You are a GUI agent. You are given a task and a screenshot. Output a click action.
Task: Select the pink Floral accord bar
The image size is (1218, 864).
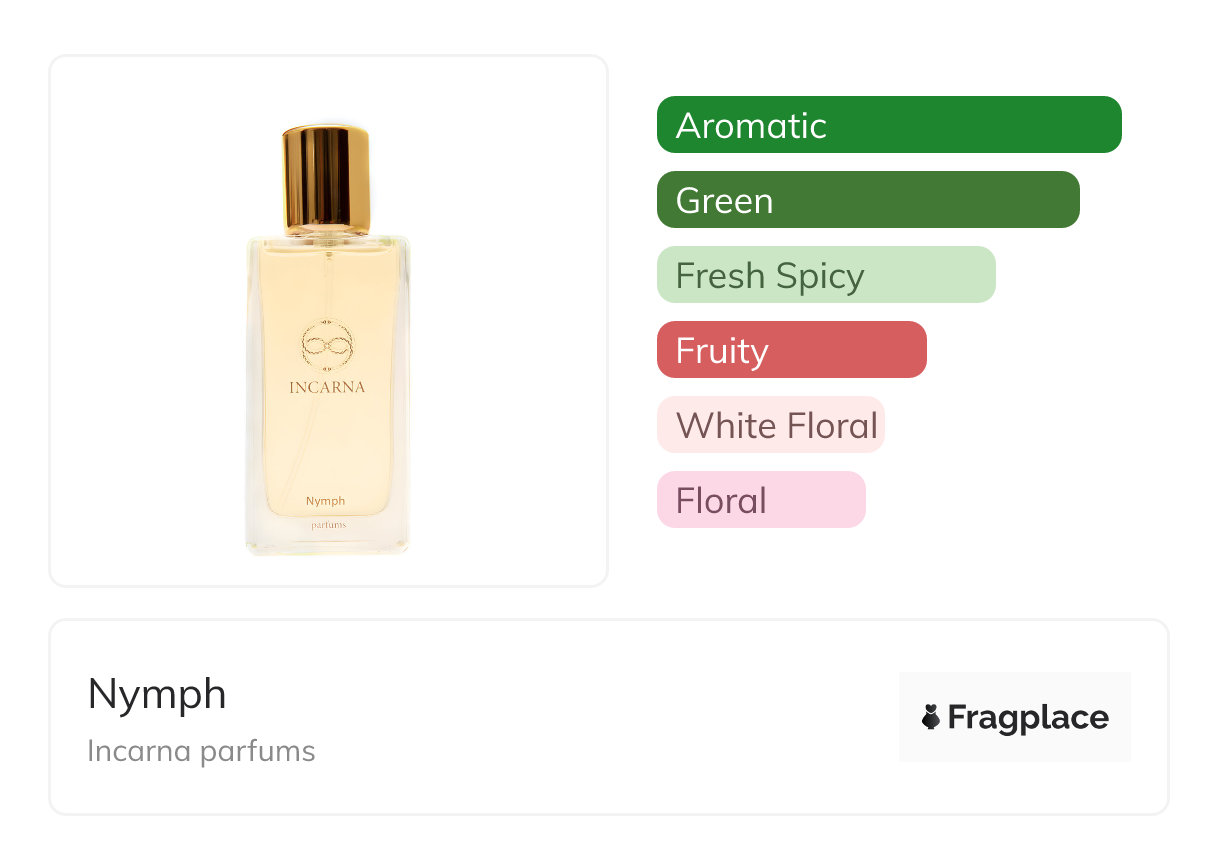(x=760, y=500)
